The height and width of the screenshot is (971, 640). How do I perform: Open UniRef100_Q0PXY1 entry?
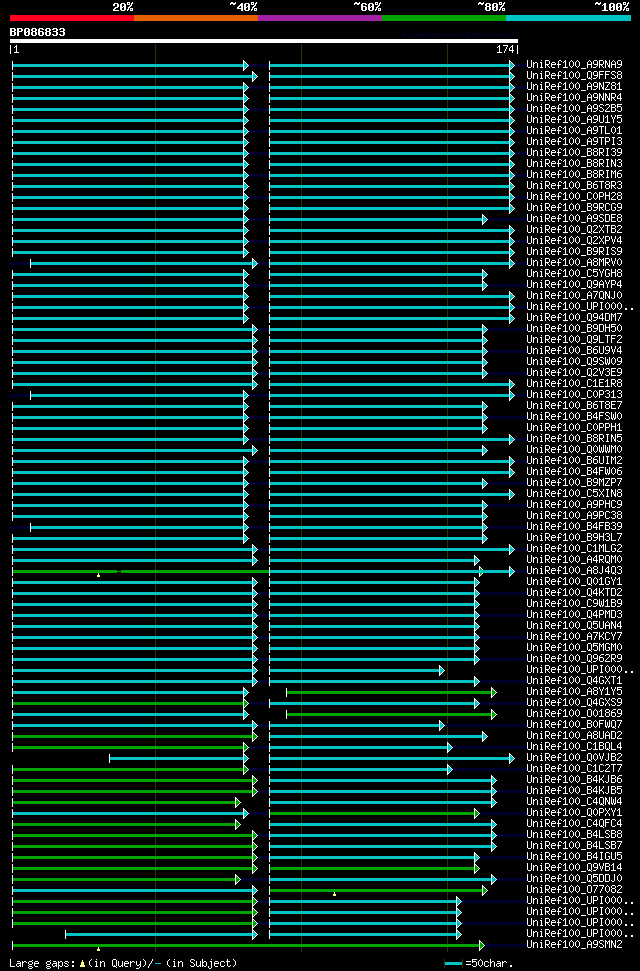574,813
